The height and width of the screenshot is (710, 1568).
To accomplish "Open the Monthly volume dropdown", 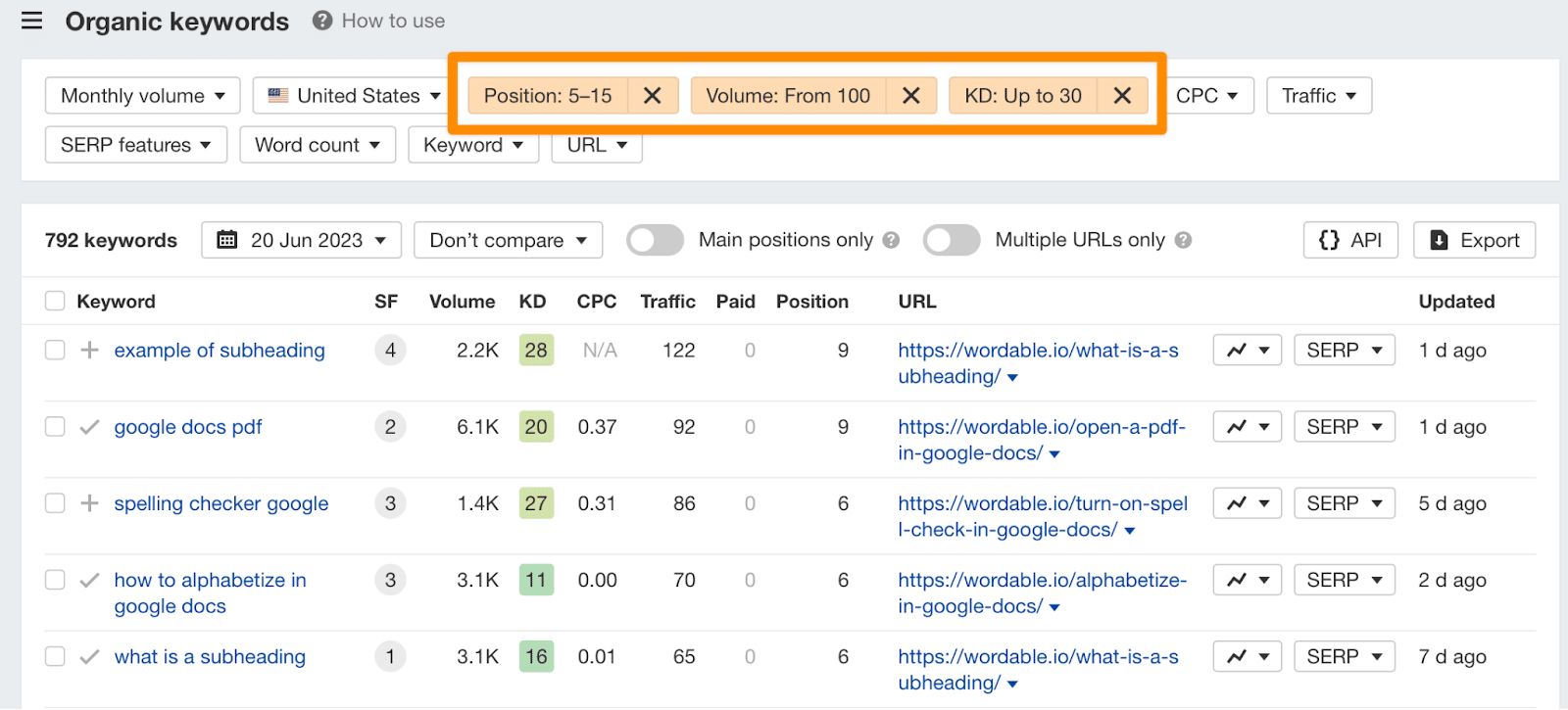I will [x=142, y=96].
